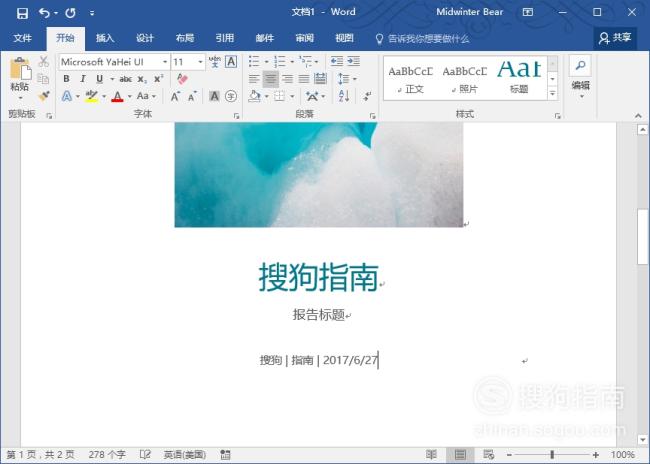Click the Tell Me search box

[423, 39]
